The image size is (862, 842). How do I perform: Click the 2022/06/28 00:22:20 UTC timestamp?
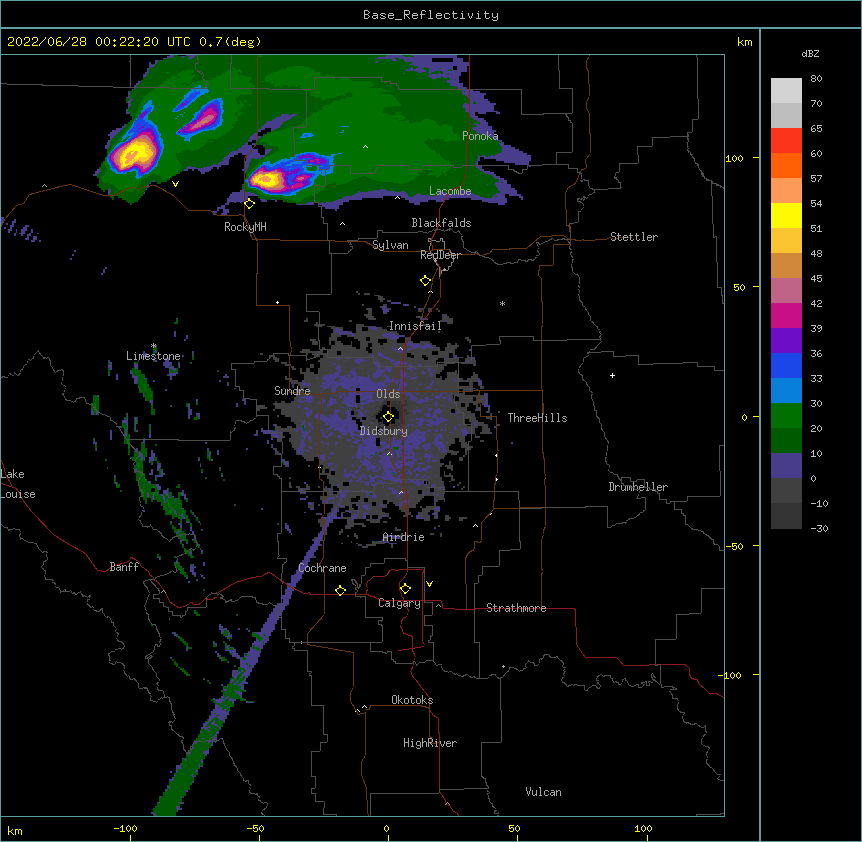coord(99,42)
